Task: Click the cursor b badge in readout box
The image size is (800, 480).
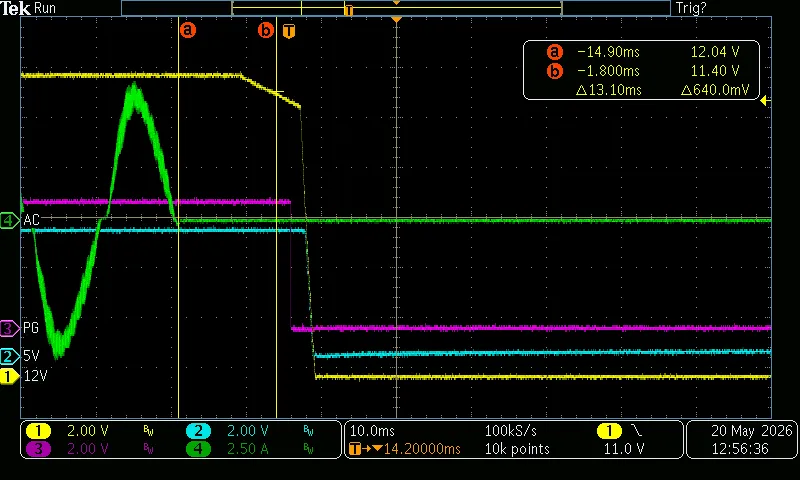Action: point(555,71)
